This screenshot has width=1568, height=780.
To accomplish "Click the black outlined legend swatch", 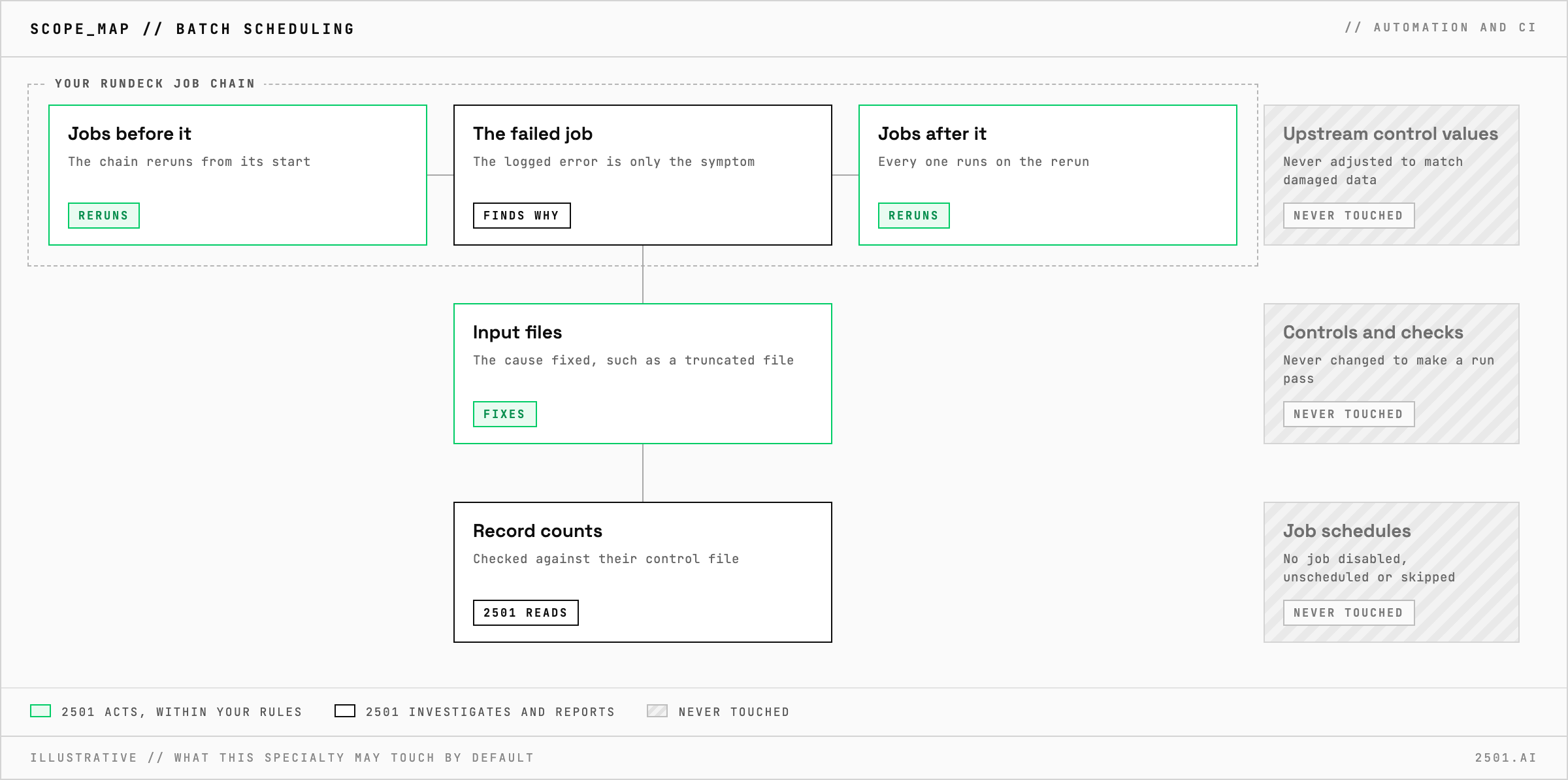I will tap(345, 711).
